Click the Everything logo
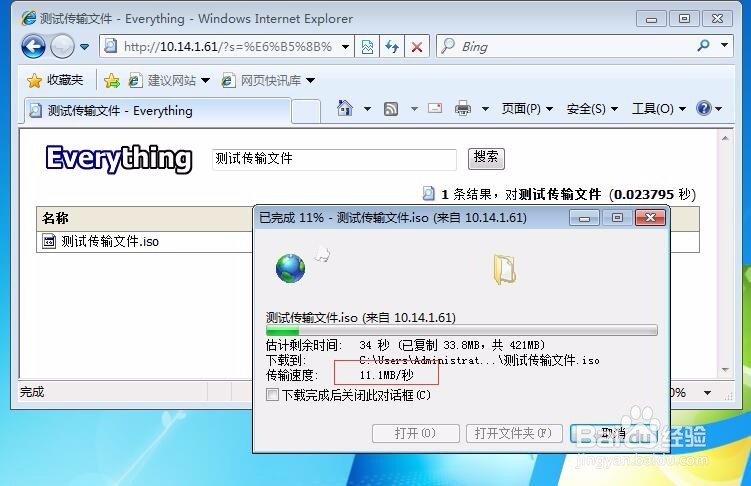 tap(119, 159)
